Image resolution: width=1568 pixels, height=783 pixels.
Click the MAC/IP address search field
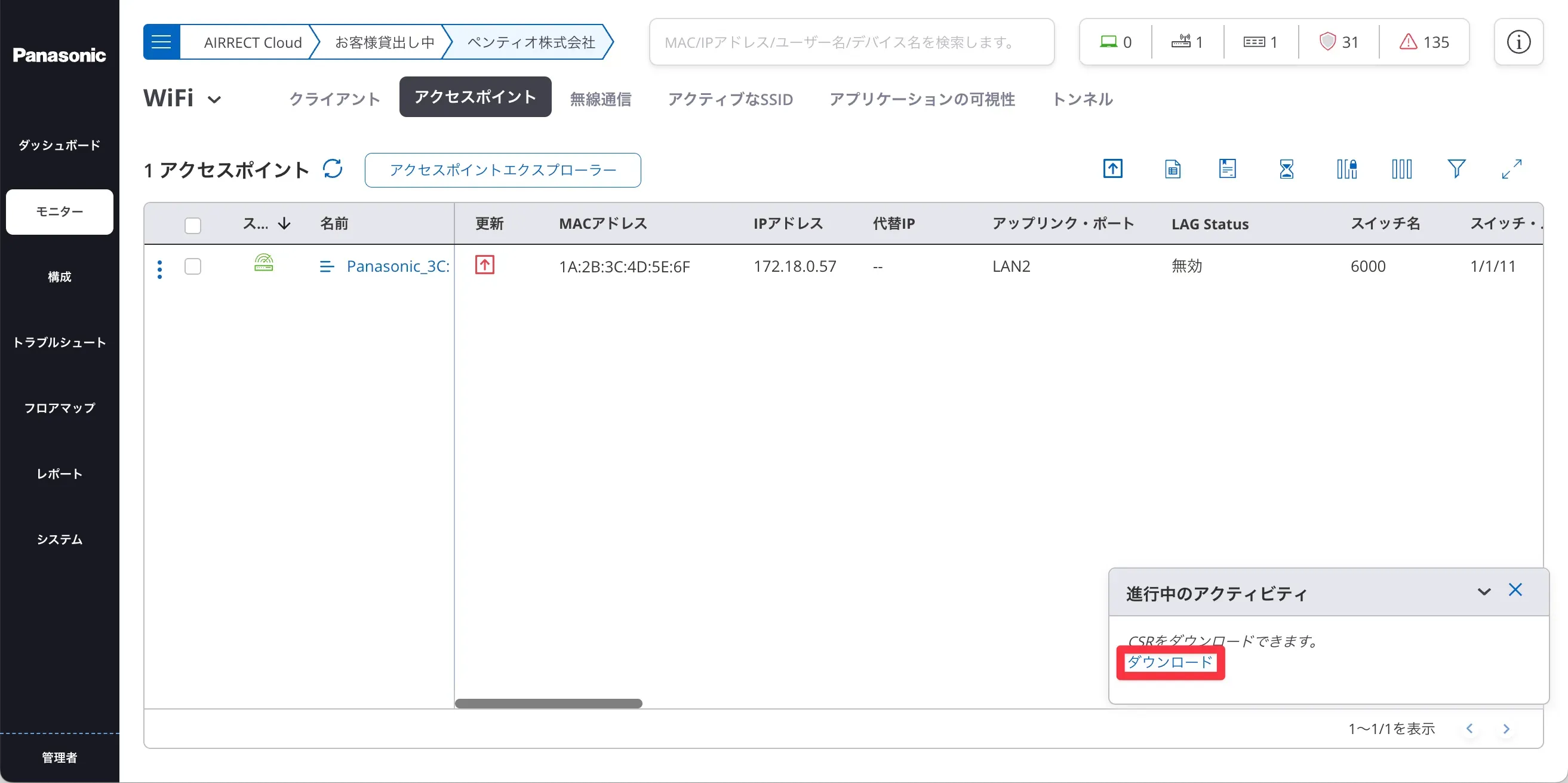(851, 42)
